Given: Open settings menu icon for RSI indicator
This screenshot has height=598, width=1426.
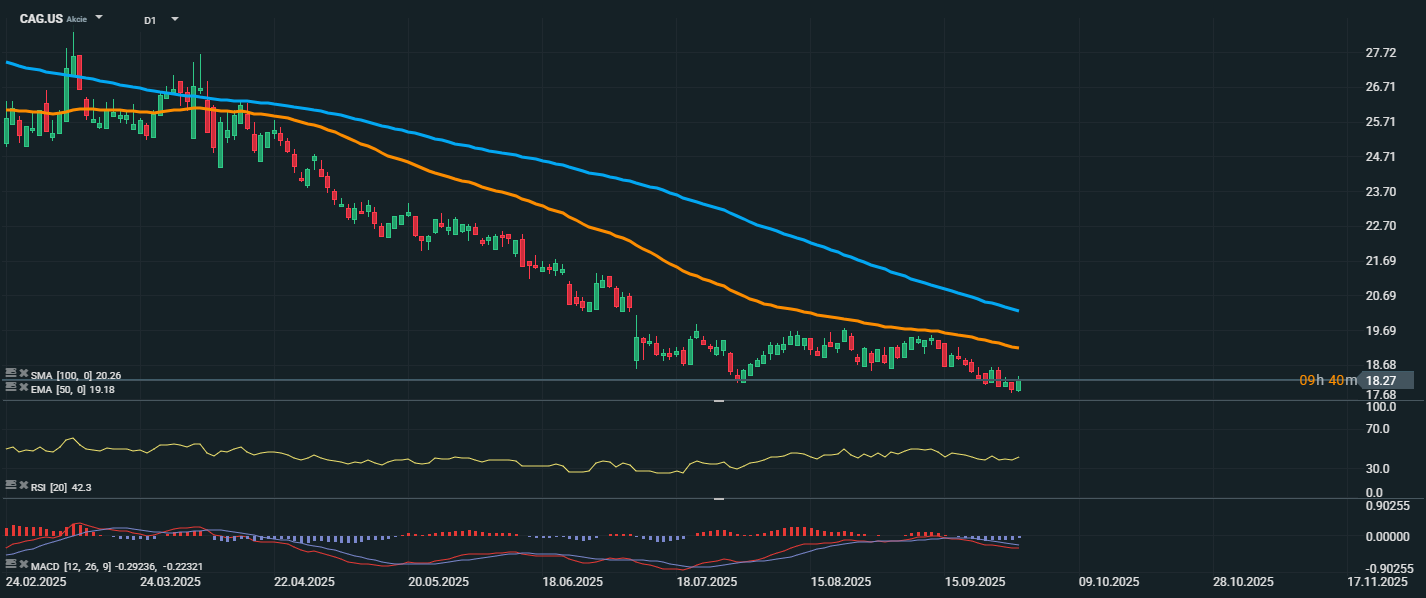Looking at the screenshot, I should [10, 484].
